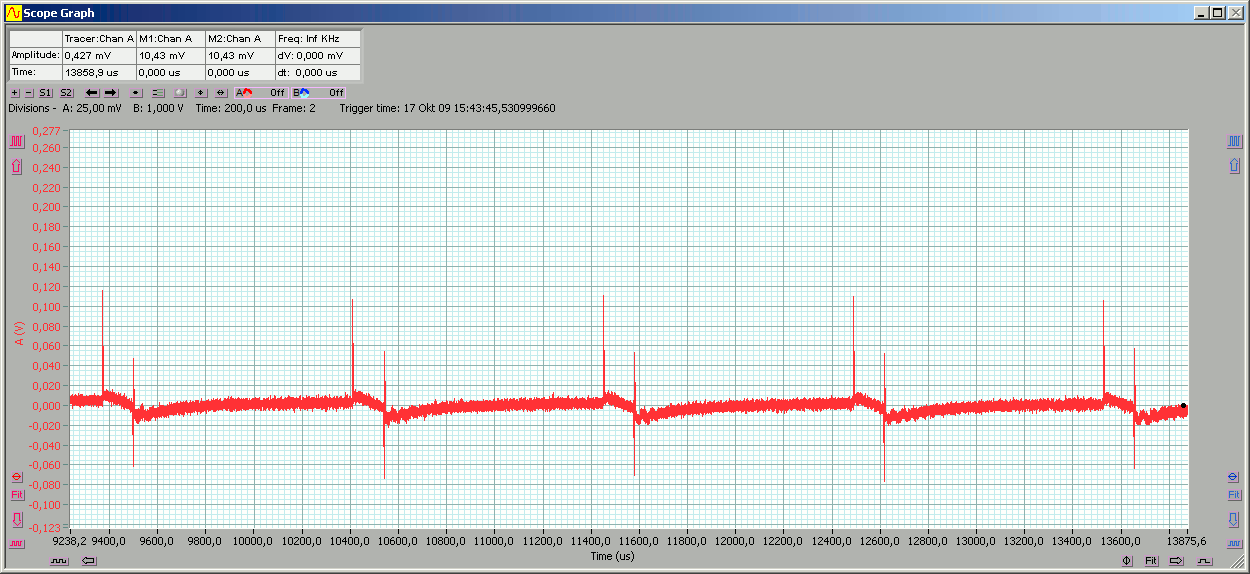Shift channel A trace downward arrow
This screenshot has width=1250, height=574.
click(x=16, y=519)
